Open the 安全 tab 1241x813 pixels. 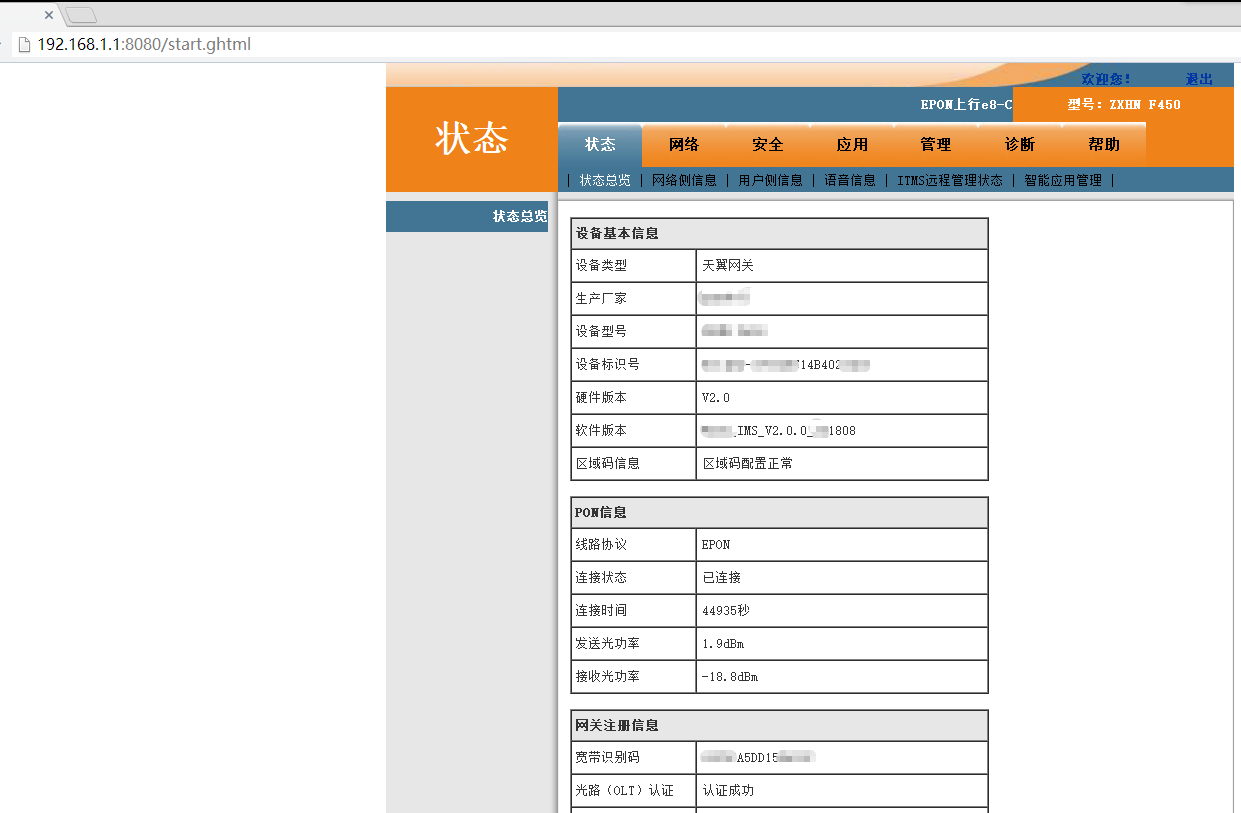[767, 144]
